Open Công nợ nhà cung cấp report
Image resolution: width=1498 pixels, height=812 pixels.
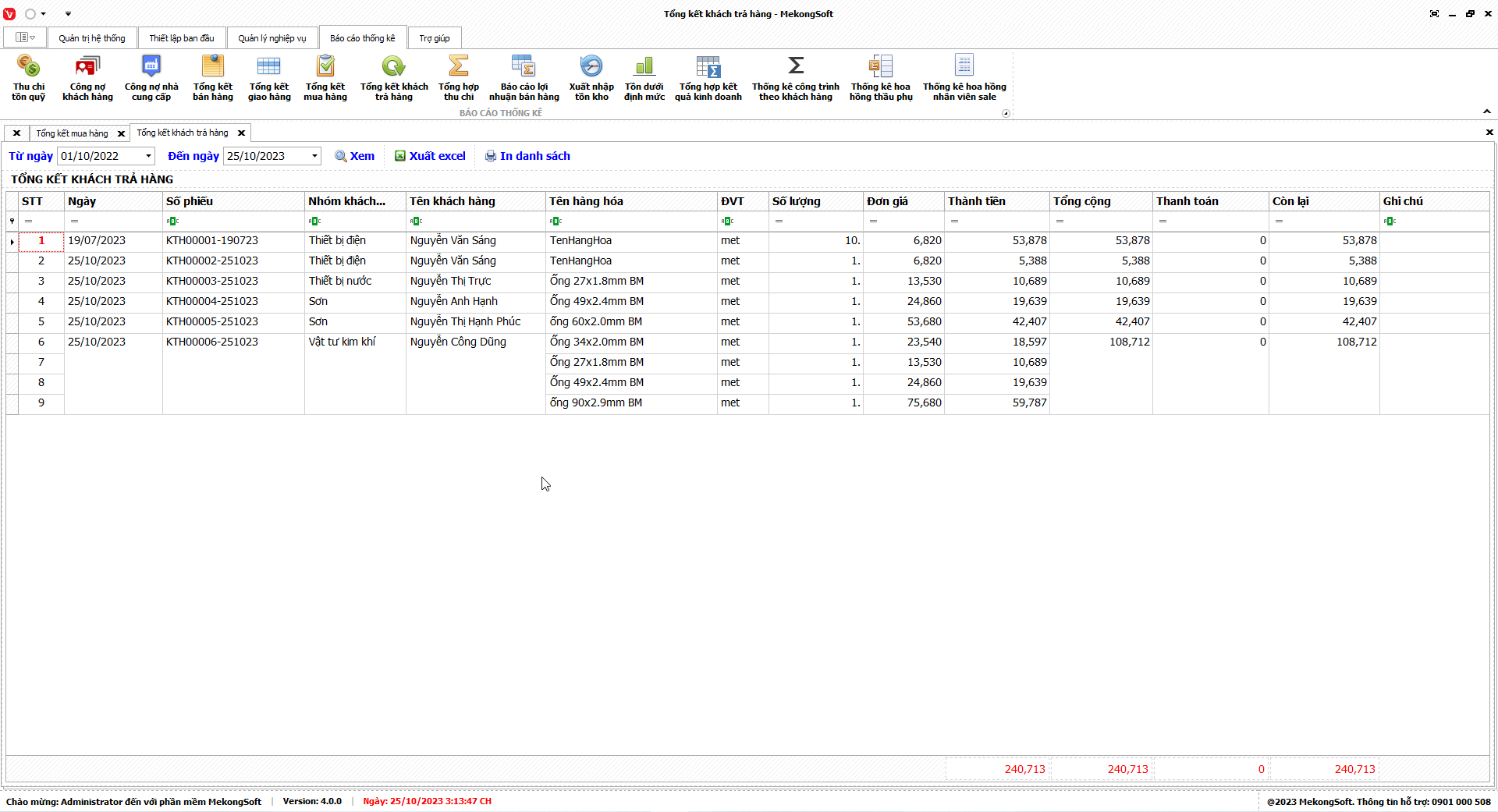point(151,77)
